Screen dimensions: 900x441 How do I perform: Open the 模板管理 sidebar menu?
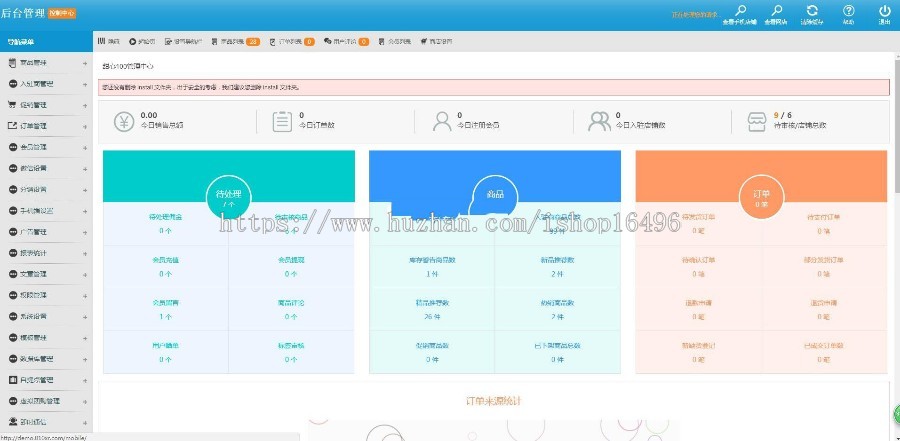(46, 338)
